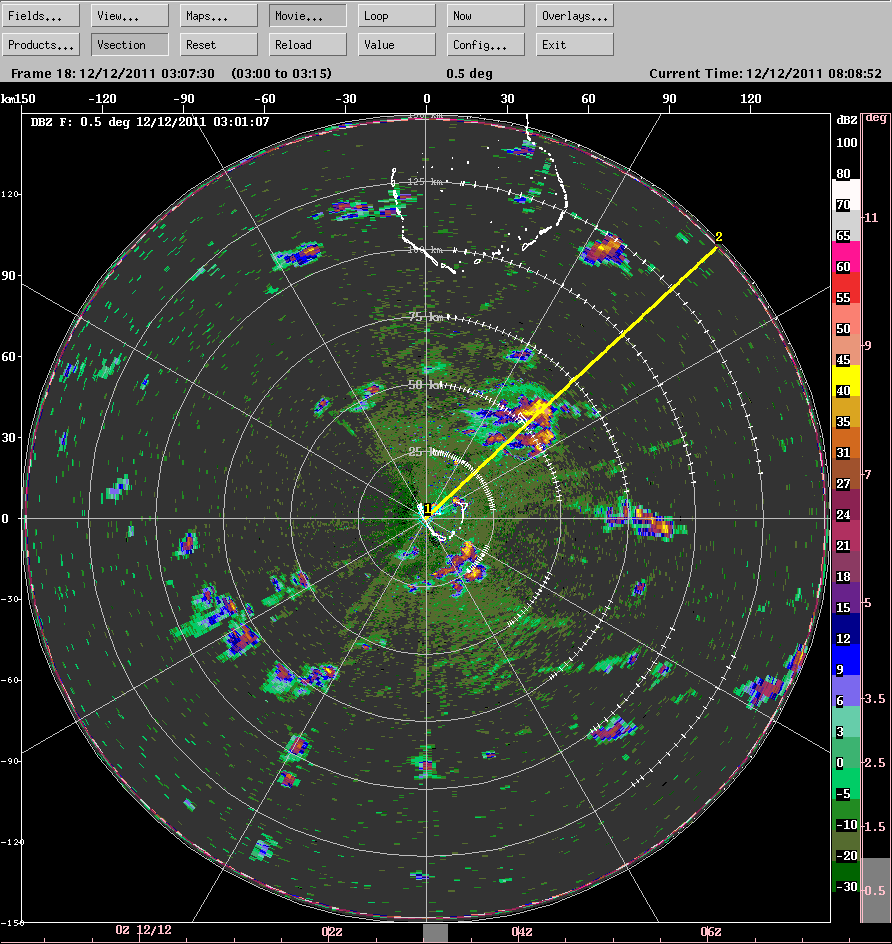Click the Exit button

click(x=575, y=45)
